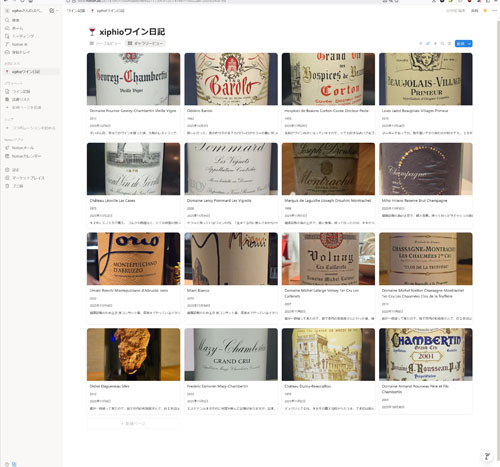Open the three-dots page menu

coord(494,11)
